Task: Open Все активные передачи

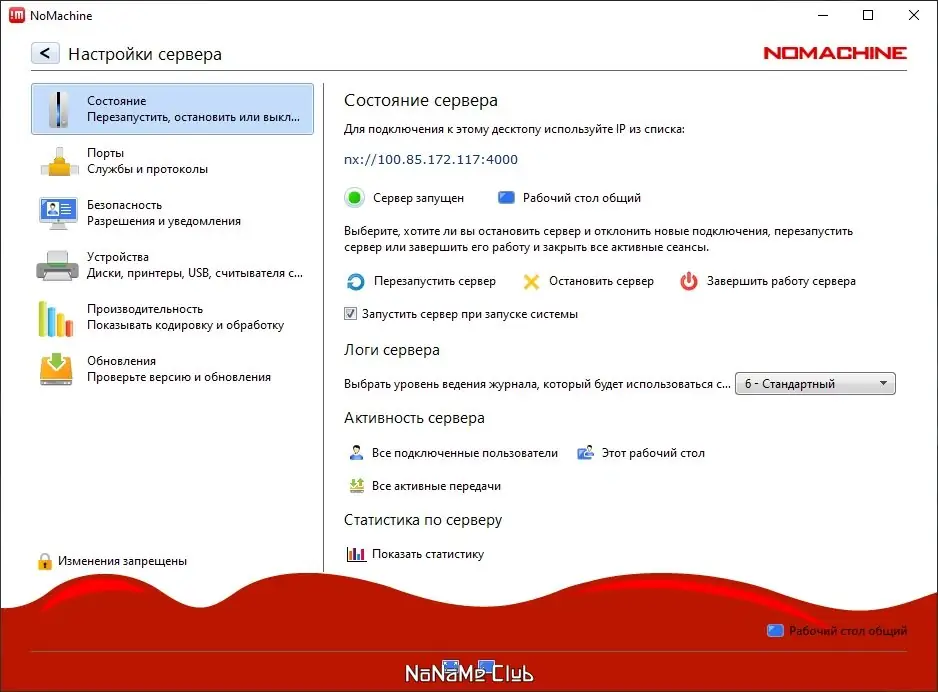Action: coord(436,486)
